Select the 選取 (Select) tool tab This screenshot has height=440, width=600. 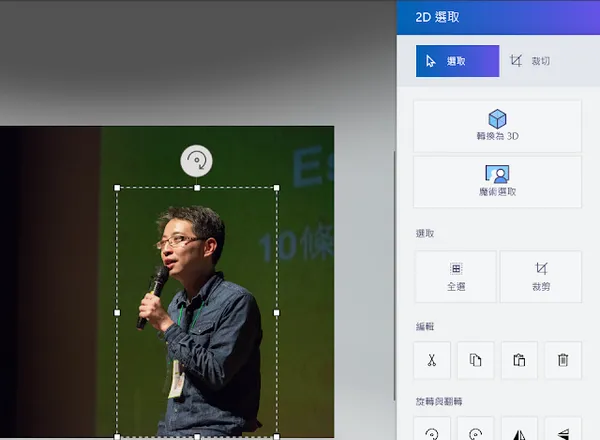[x=456, y=61]
